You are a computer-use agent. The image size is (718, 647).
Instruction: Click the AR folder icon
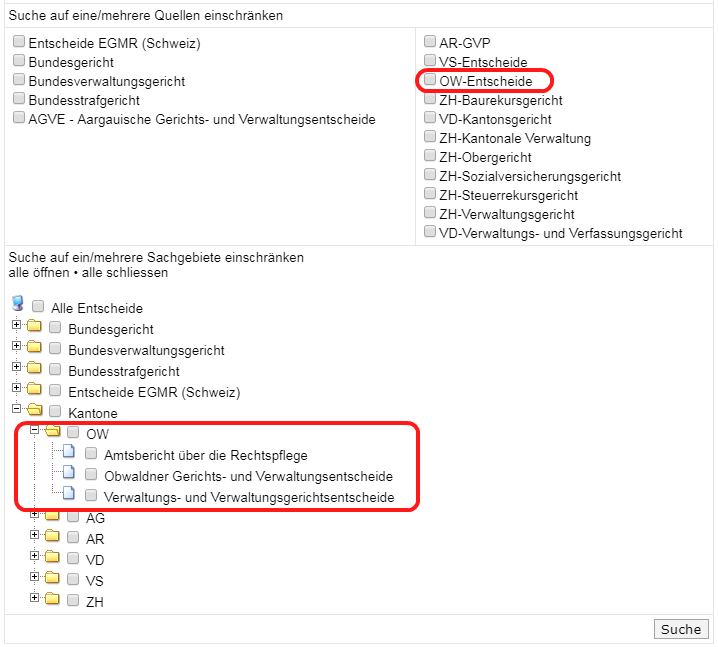point(52,536)
